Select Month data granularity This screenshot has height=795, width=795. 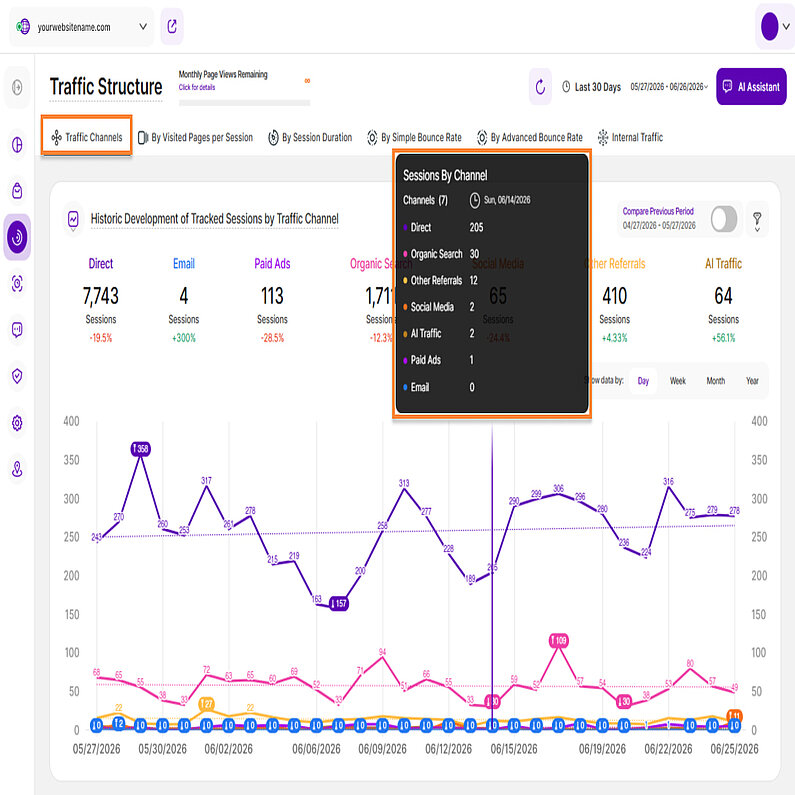point(715,381)
